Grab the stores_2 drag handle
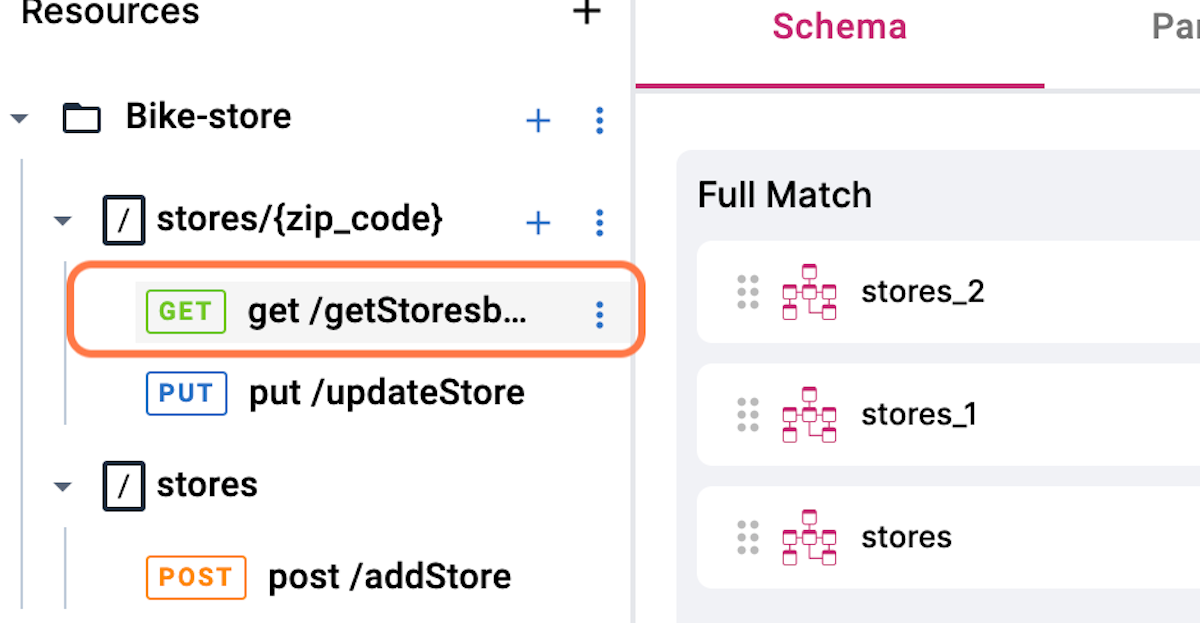This screenshot has height=623, width=1200. click(747, 292)
